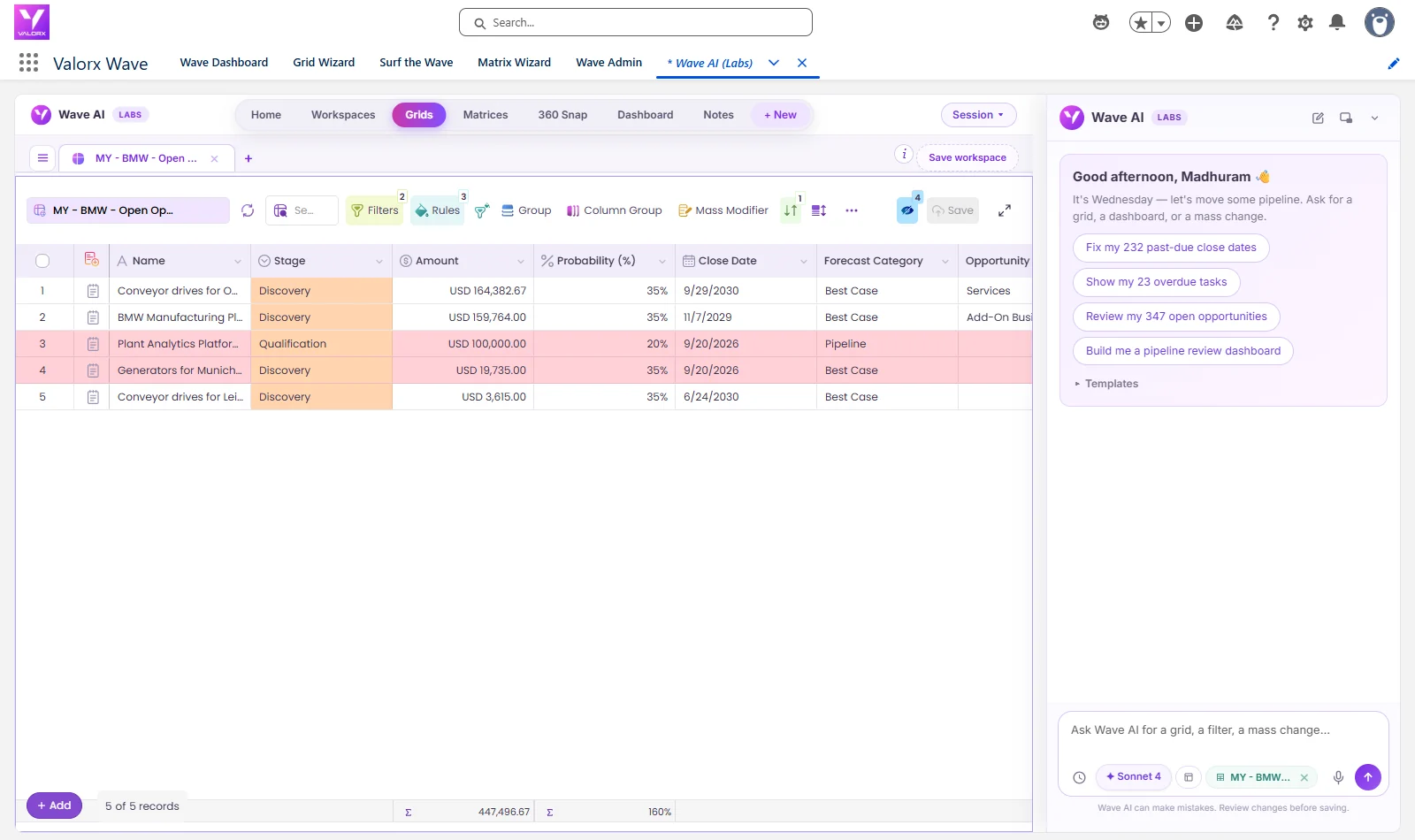Viewport: 1415px width, 840px height.
Task: Open the hamburger menu left of grid tabs
Action: tap(42, 158)
